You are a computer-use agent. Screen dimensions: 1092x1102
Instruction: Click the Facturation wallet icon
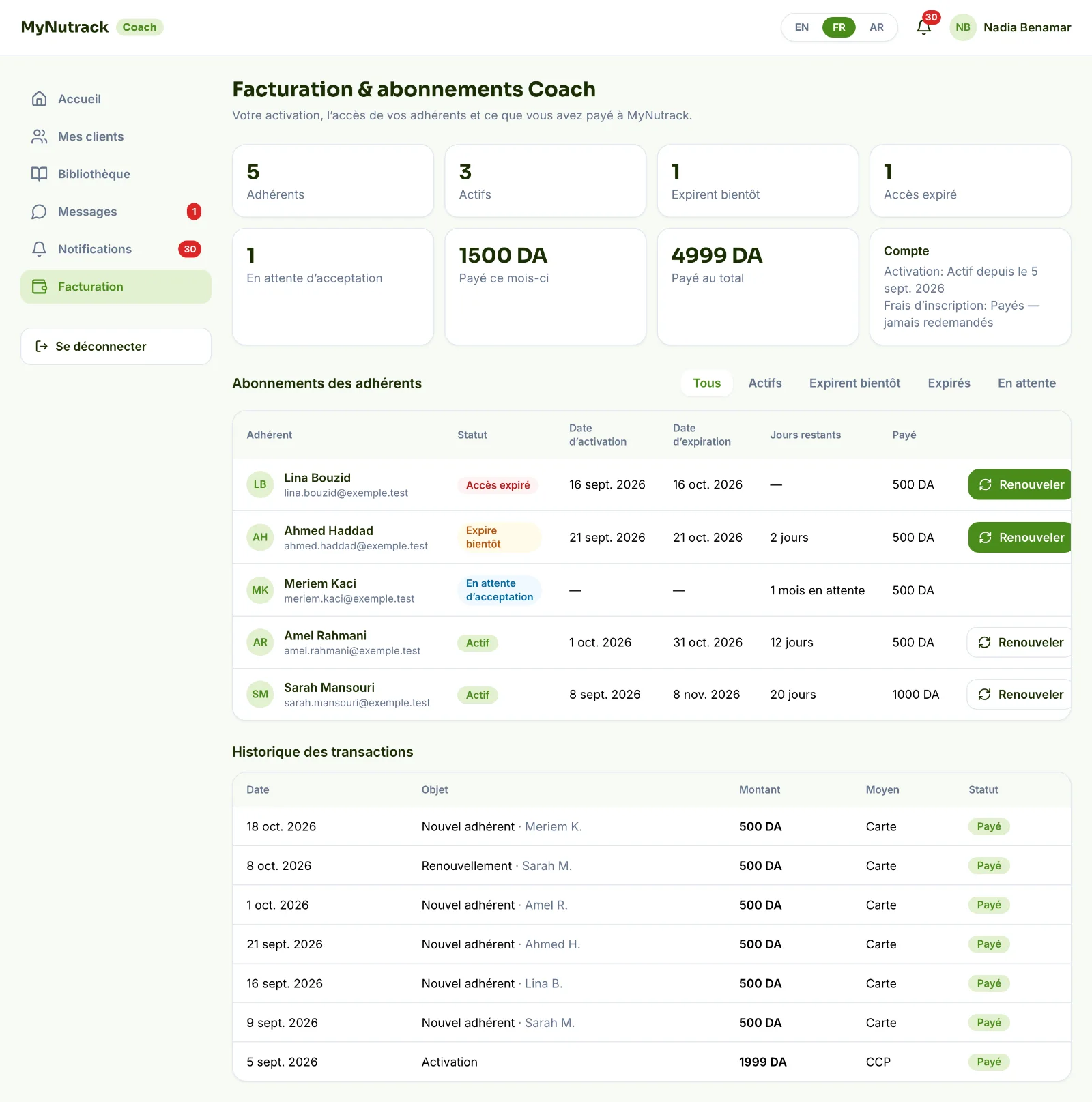pyautogui.click(x=40, y=287)
